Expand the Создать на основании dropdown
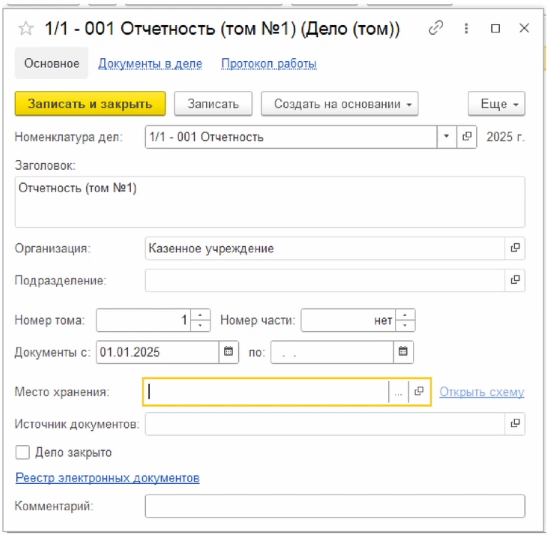Viewport: 547px width, 535px height. 339,104
